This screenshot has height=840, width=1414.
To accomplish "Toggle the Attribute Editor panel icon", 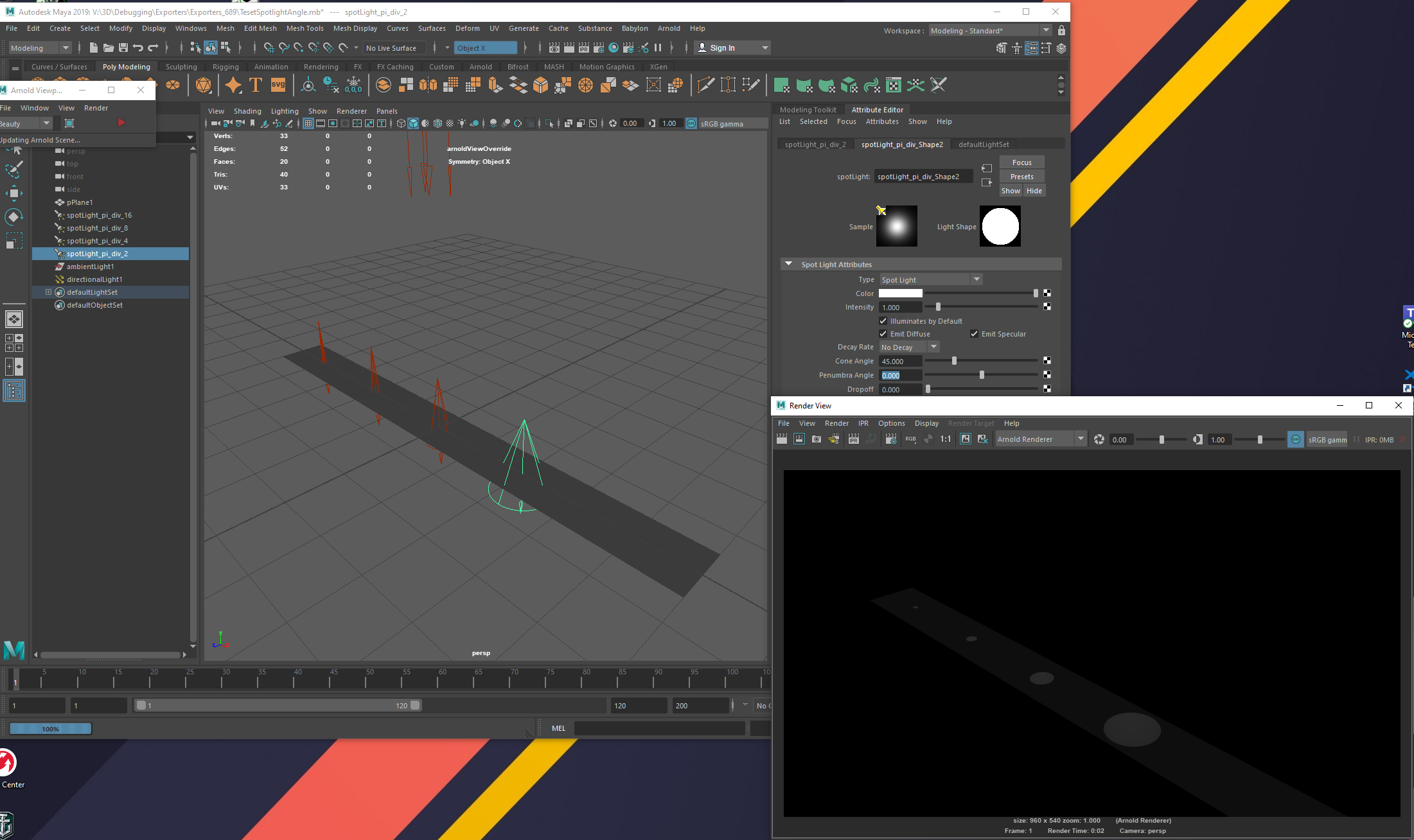I will 1032,48.
